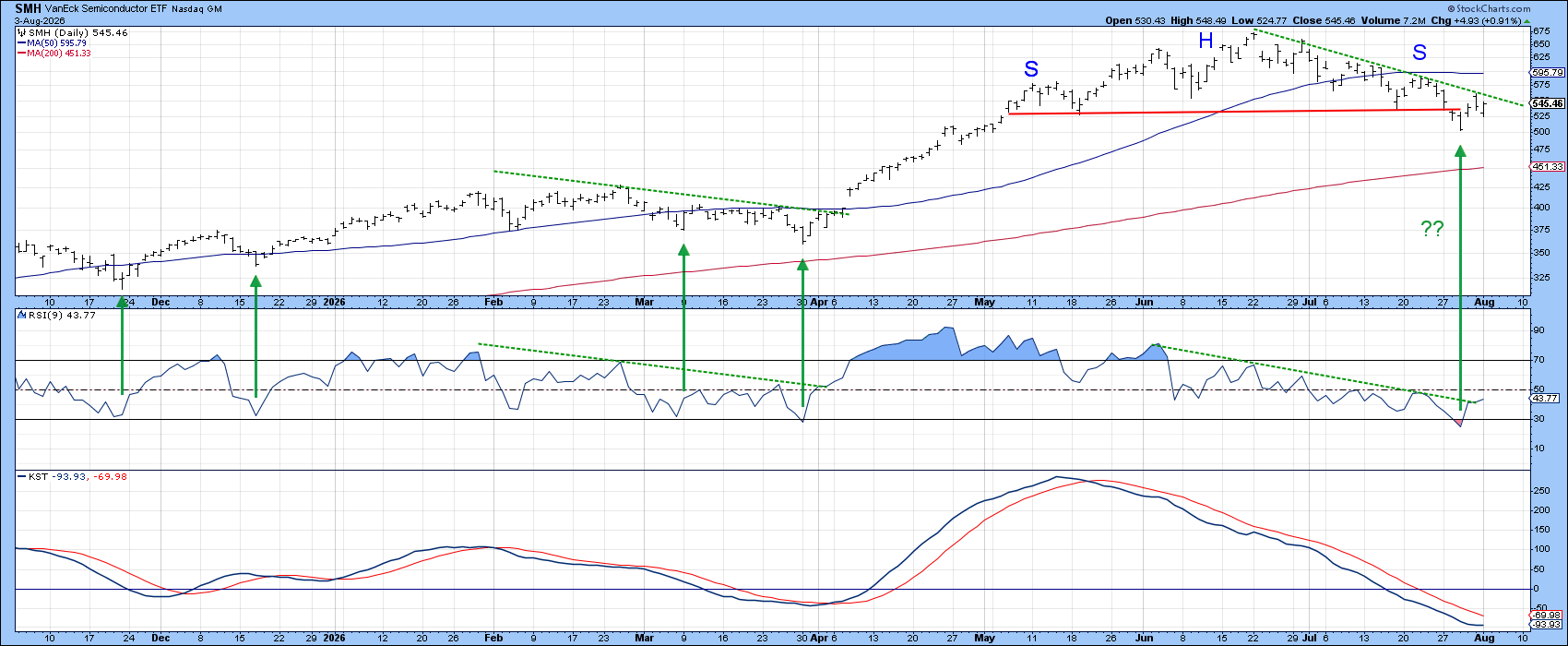Click the 325 price axis label

pos(1541,278)
